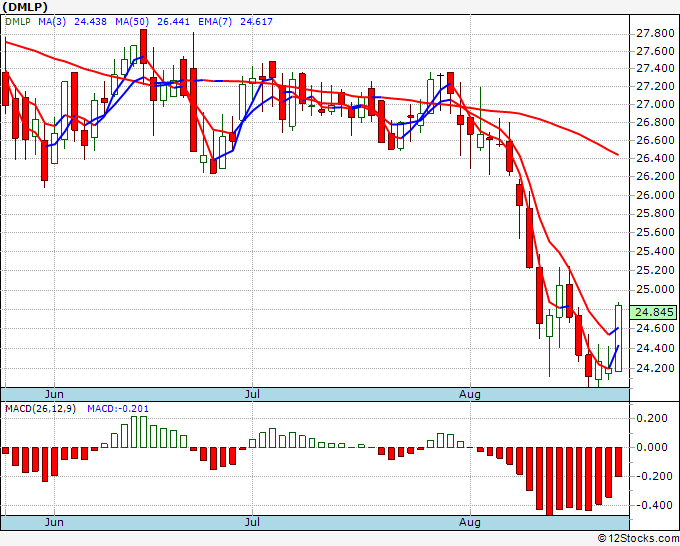
Task: Click Jun on the MACD time axis
Action: click(54, 522)
